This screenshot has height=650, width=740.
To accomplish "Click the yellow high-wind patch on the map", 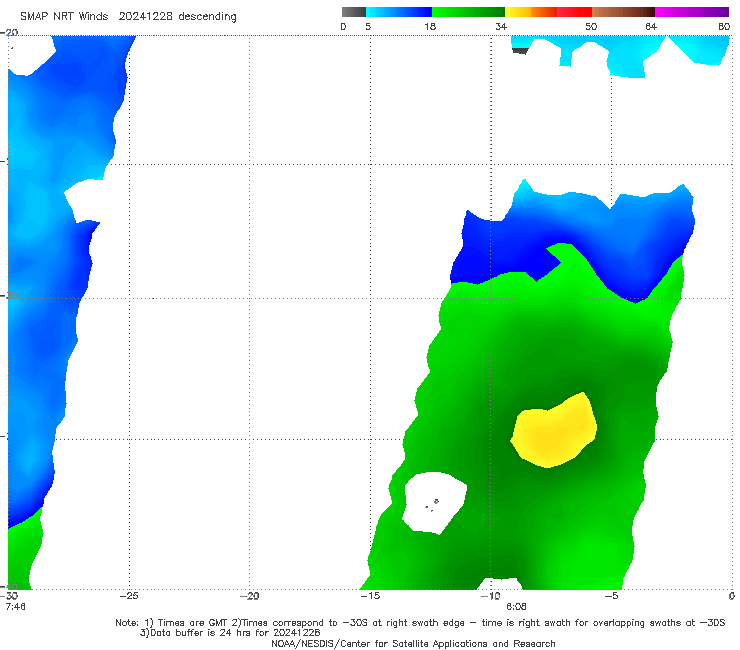I will (x=554, y=431).
